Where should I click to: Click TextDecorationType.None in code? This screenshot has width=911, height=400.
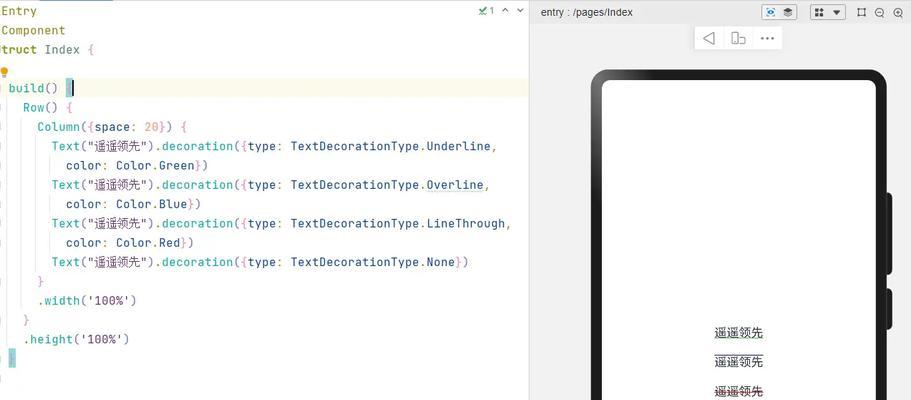[x=373, y=262]
